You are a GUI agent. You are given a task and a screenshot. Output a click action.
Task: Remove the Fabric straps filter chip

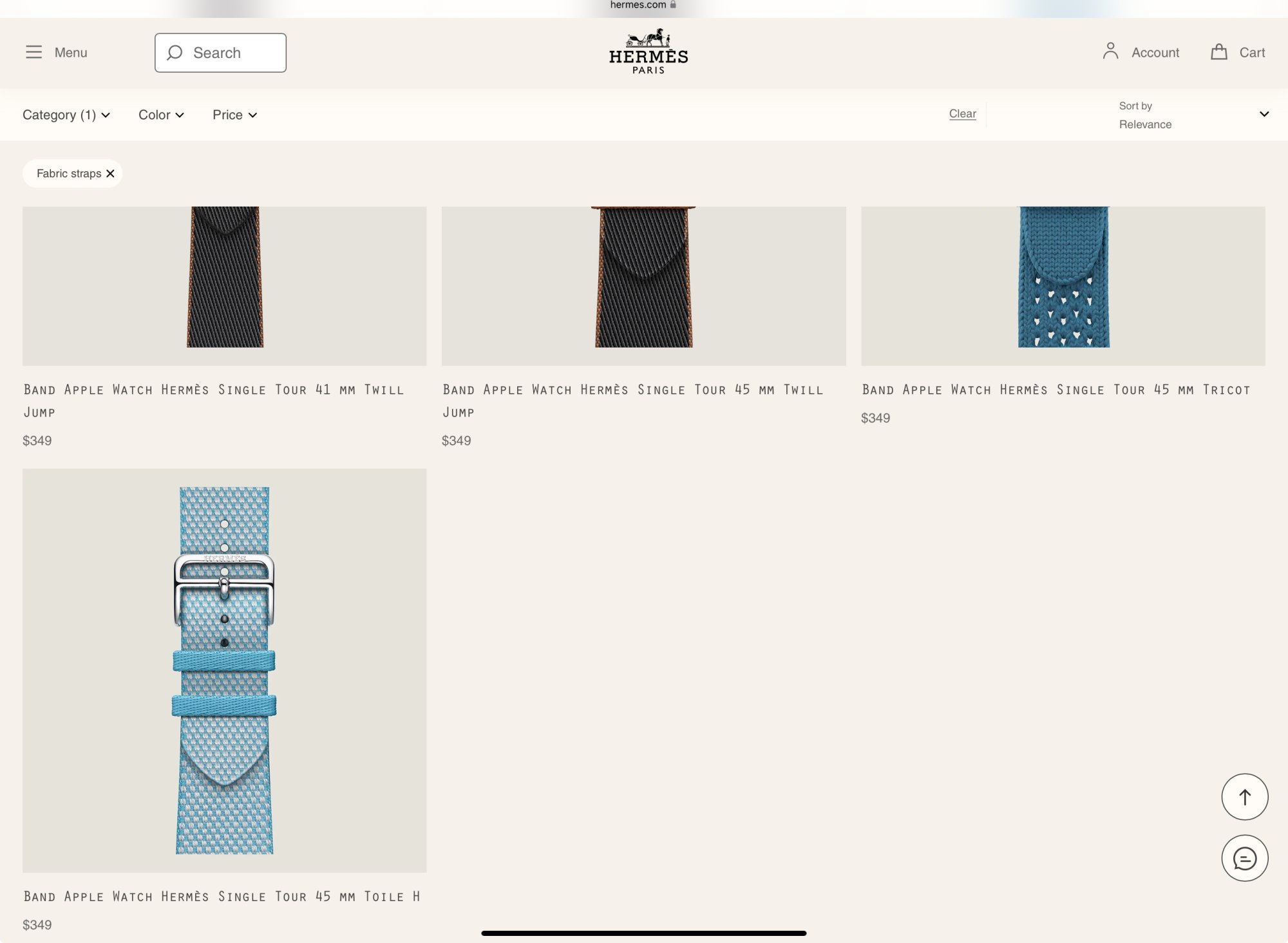point(110,174)
